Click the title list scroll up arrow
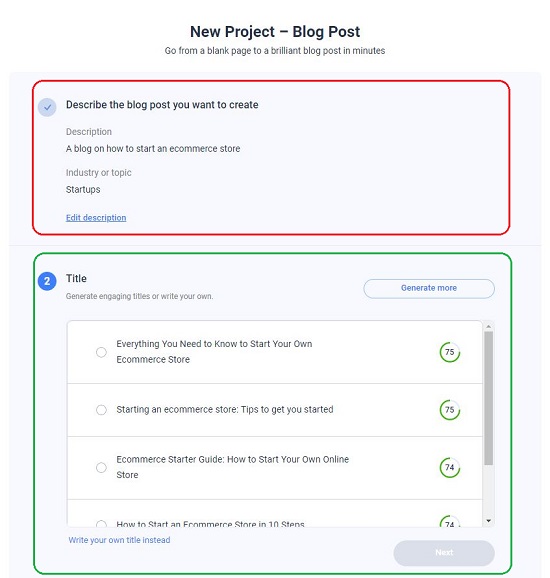The height and width of the screenshot is (578, 550). pyautogui.click(x=488, y=327)
